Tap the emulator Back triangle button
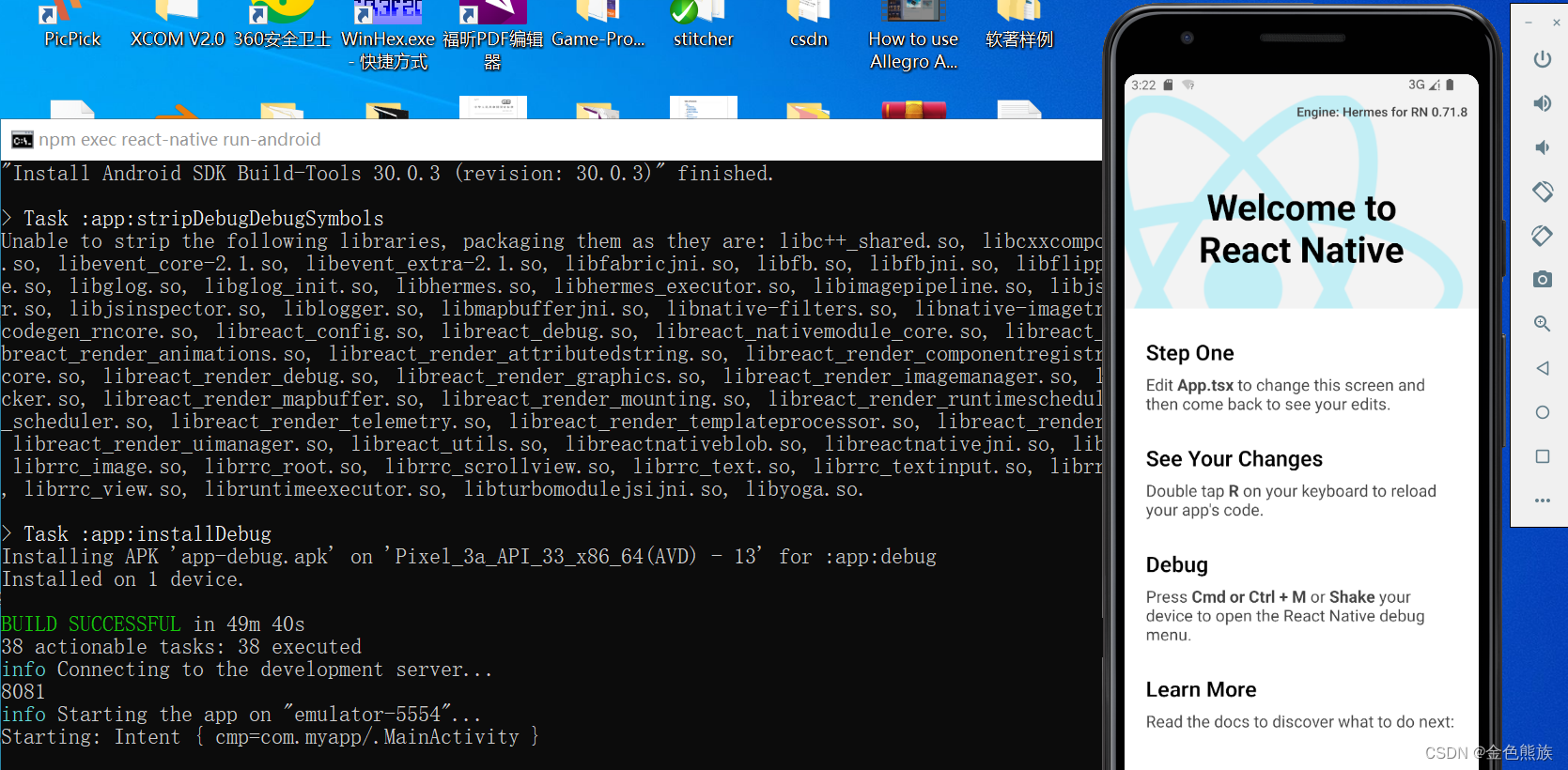Screen dimensions: 1568x770 [x=1542, y=368]
